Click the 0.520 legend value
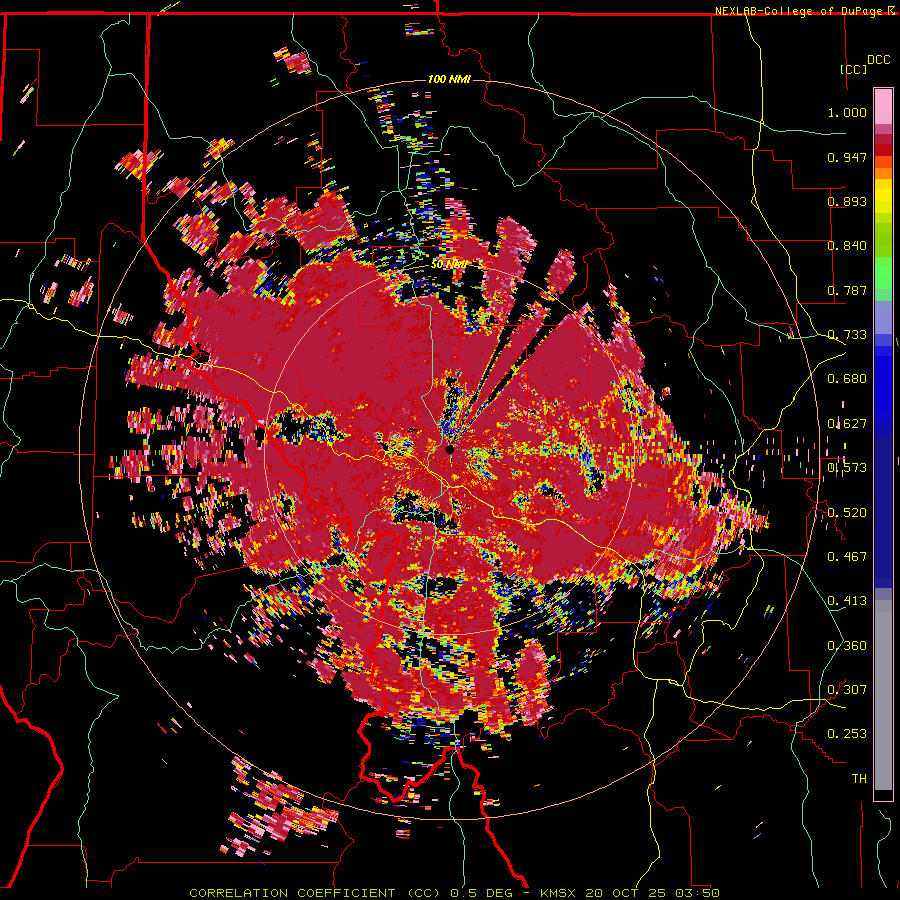Viewport: 900px width, 900px height. pyautogui.click(x=847, y=512)
